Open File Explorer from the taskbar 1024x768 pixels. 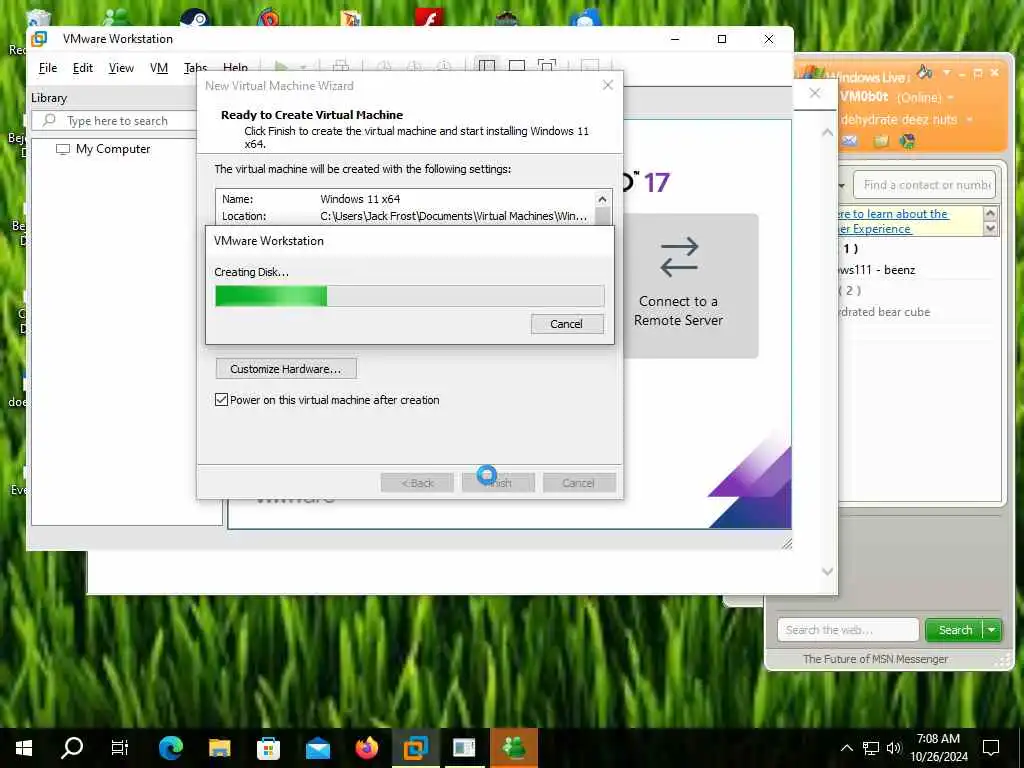(x=219, y=748)
